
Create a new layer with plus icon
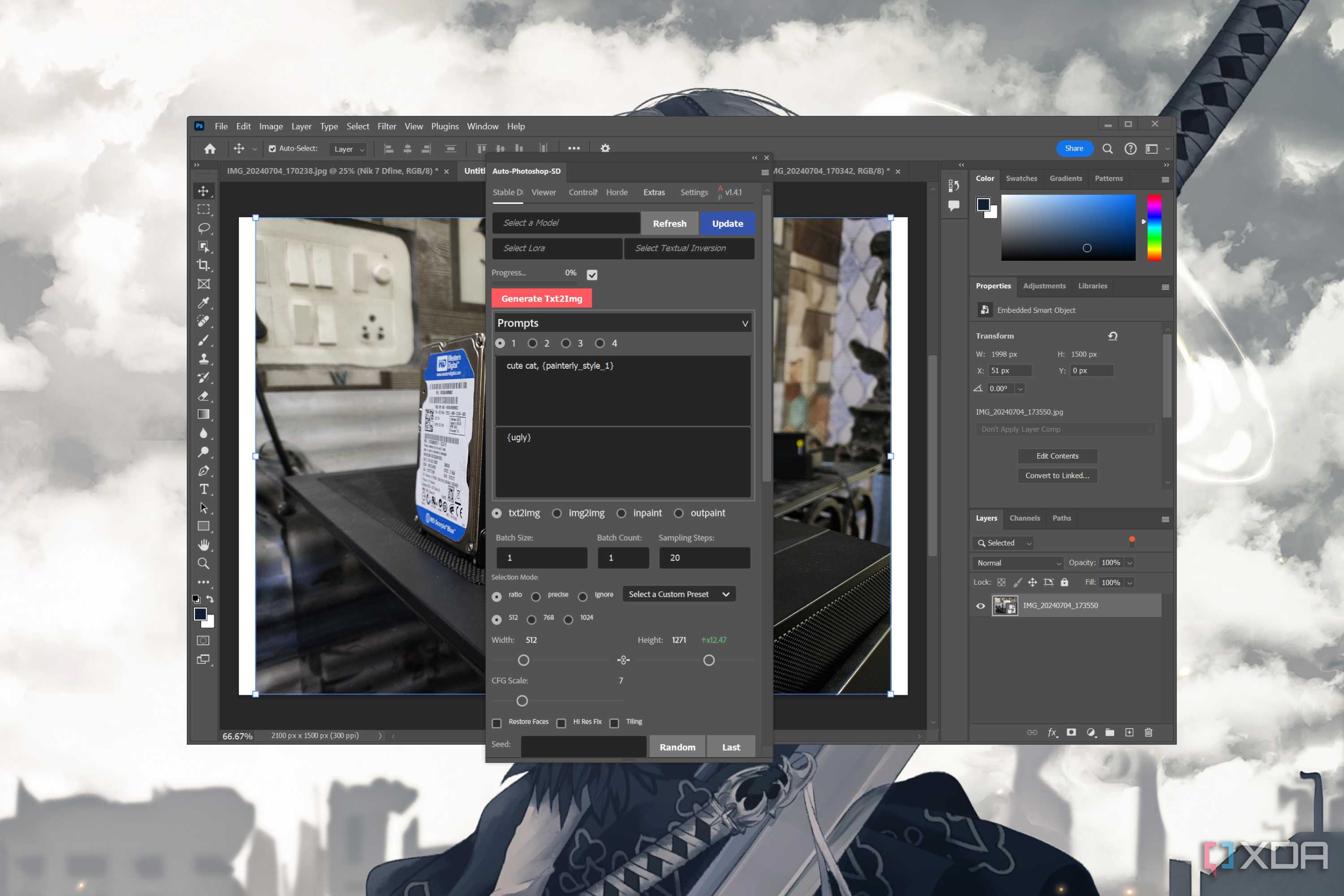[1129, 732]
